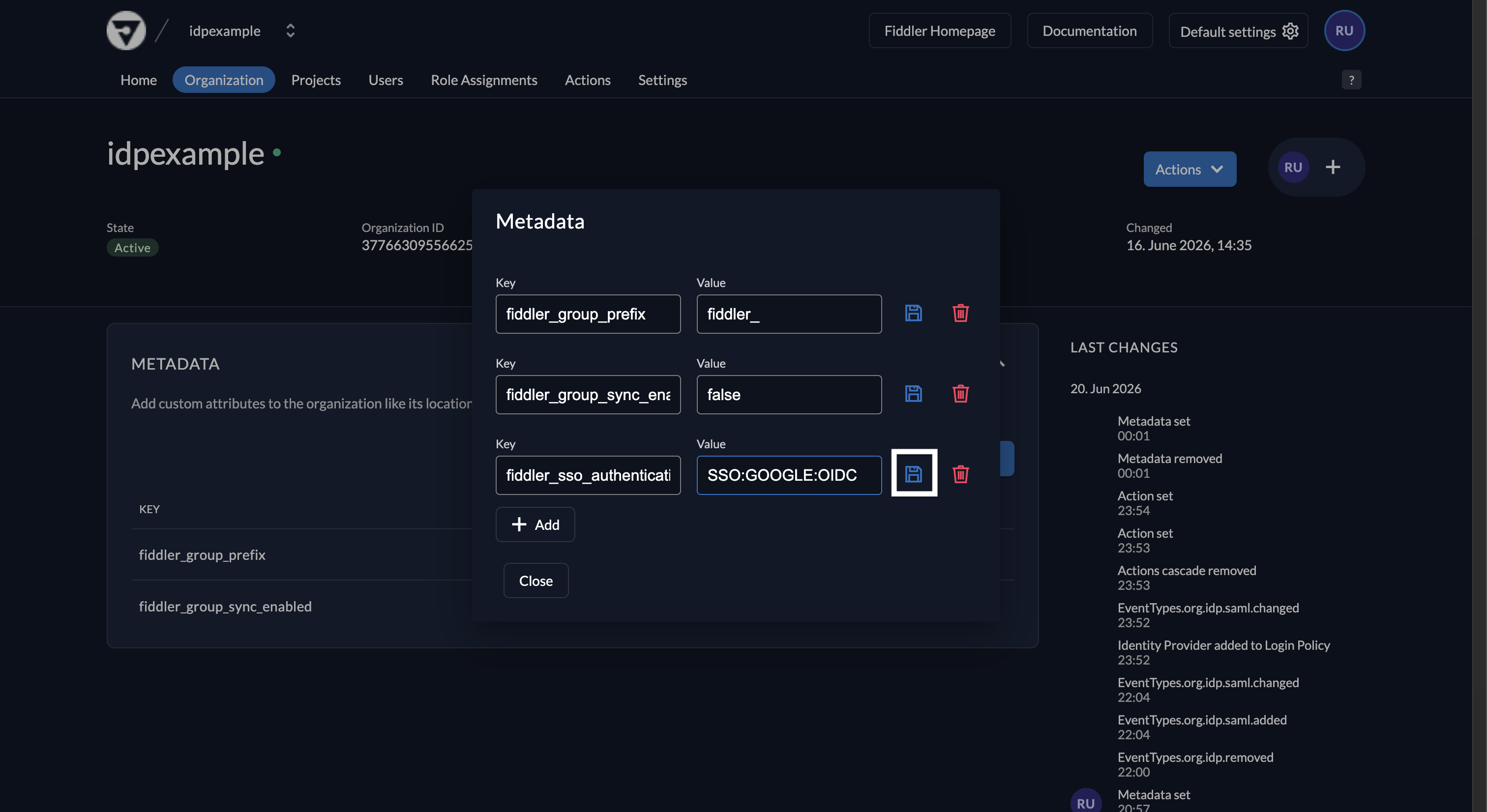Click Identity Provider added to Login Policy entry
This screenshot has height=812, width=1487.
click(x=1223, y=652)
